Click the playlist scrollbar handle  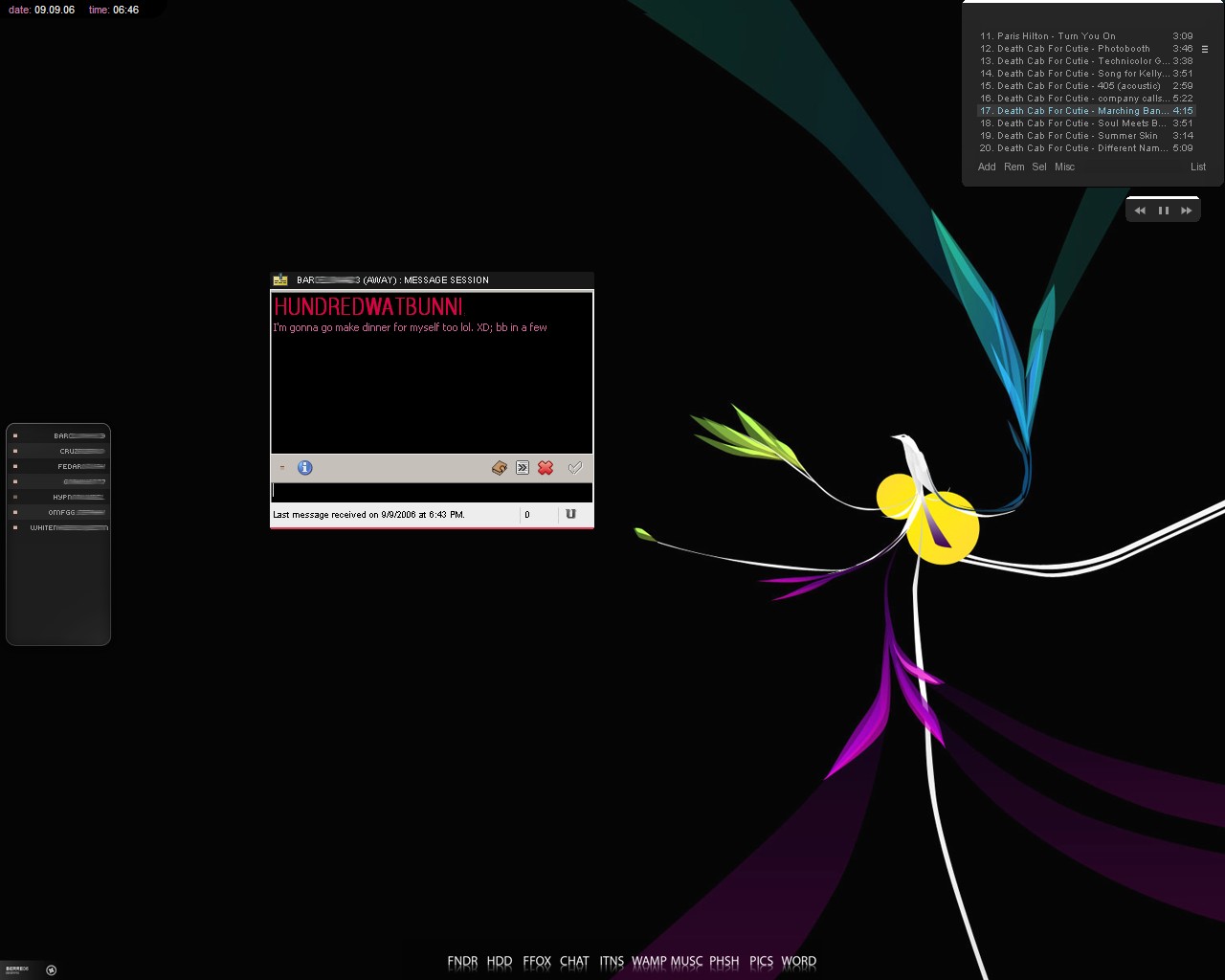pyautogui.click(x=1205, y=49)
